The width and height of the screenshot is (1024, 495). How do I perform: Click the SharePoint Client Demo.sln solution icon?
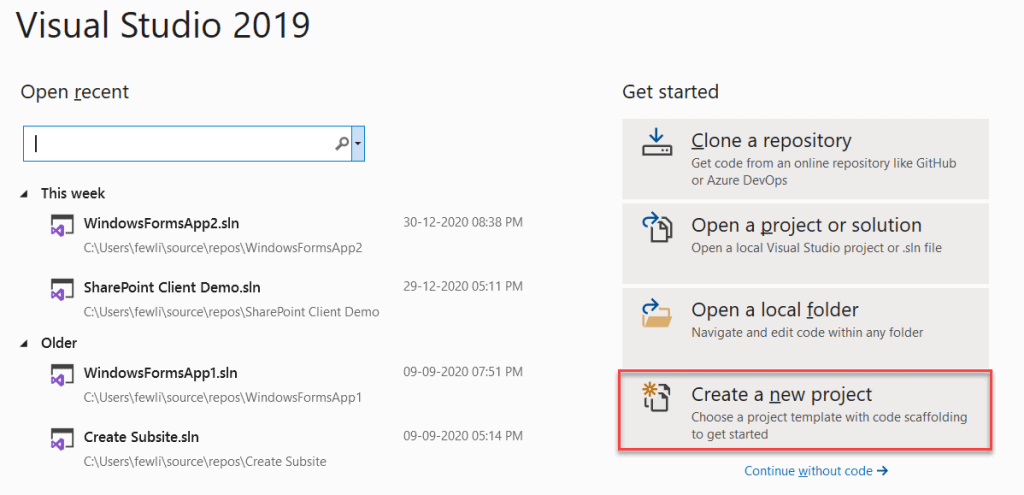click(x=62, y=289)
